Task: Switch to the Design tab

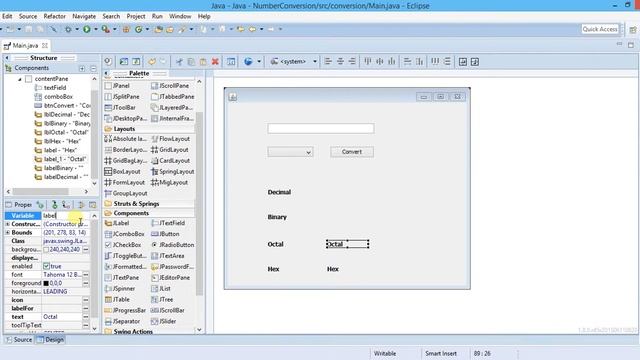Action: tap(50, 340)
